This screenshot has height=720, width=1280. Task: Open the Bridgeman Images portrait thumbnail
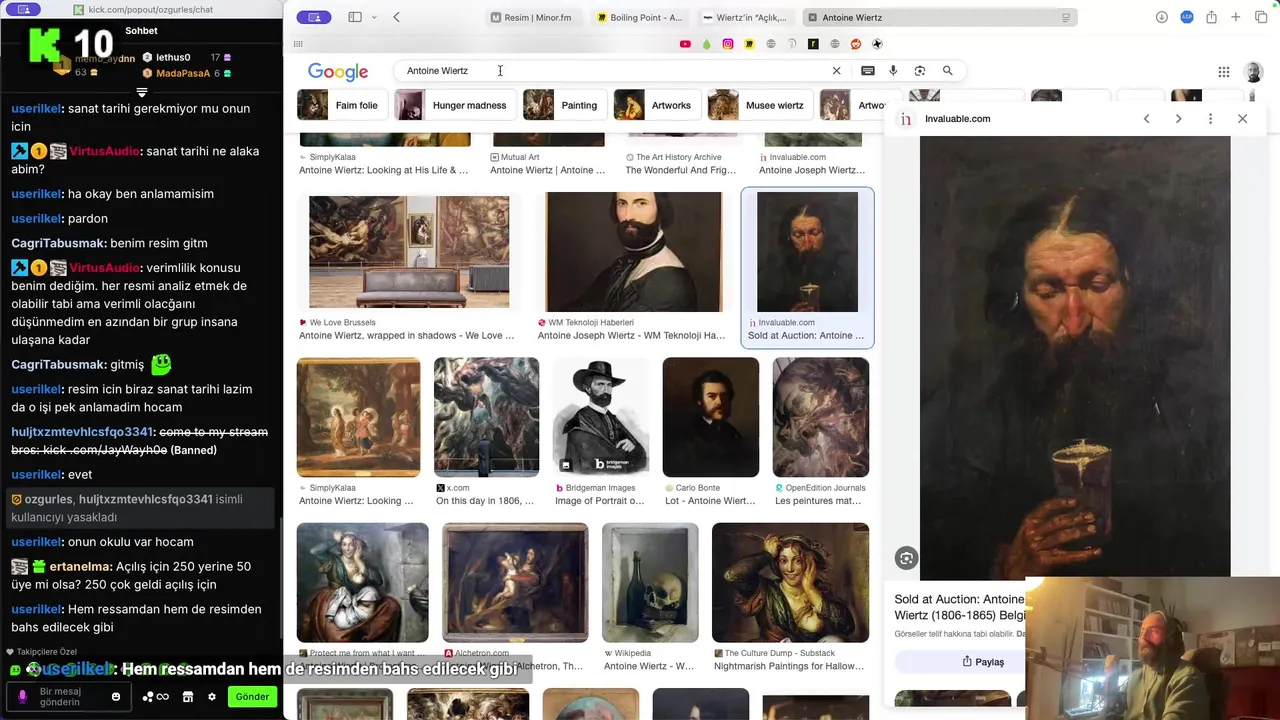click(600, 417)
